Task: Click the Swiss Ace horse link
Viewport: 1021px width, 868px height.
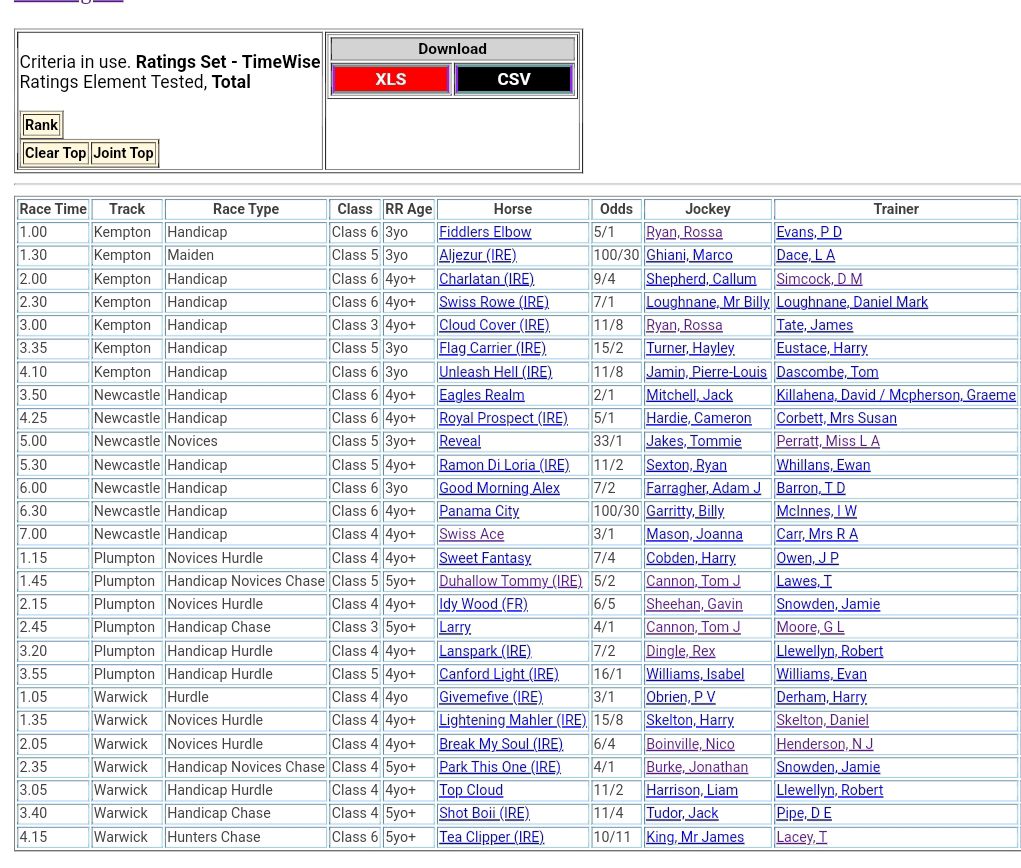Action: pyautogui.click(x=471, y=534)
